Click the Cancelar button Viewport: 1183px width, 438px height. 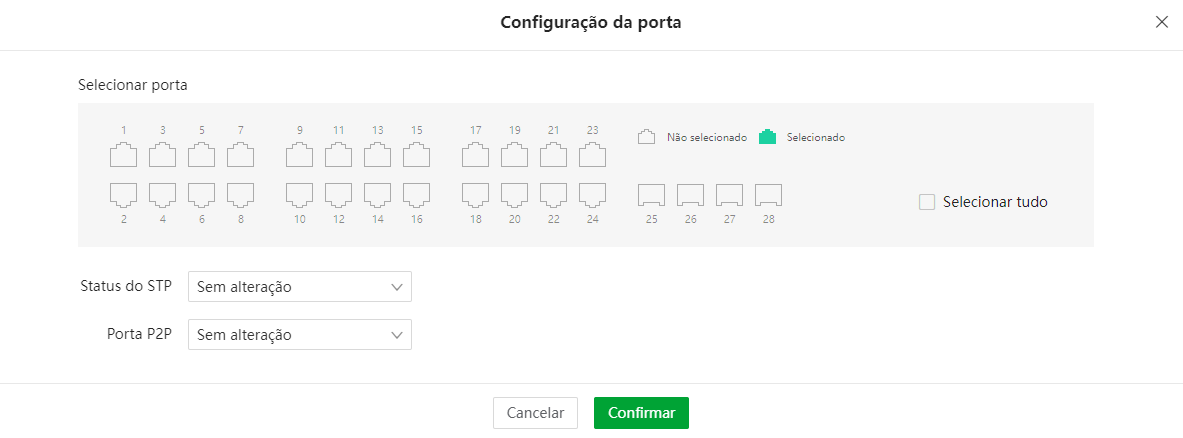coord(535,413)
